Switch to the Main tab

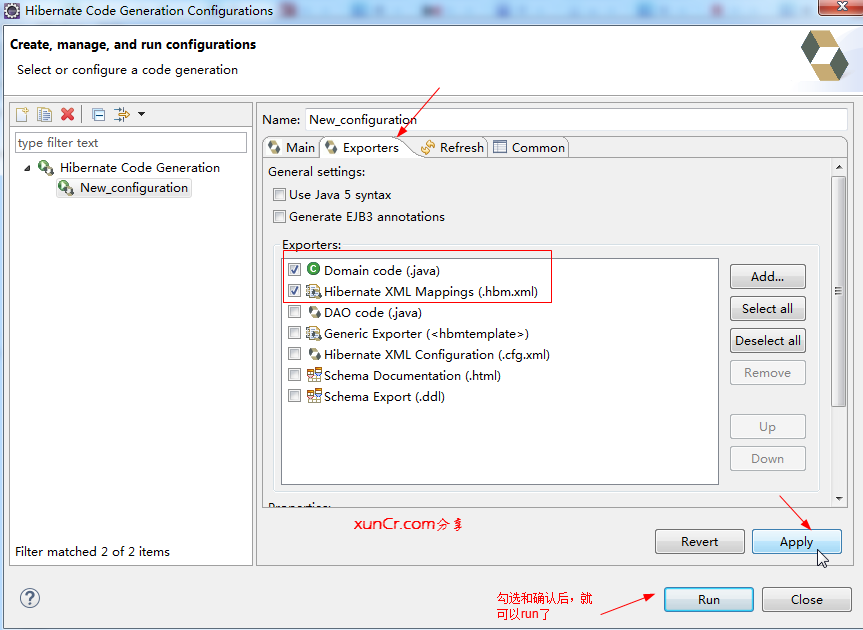pos(292,147)
